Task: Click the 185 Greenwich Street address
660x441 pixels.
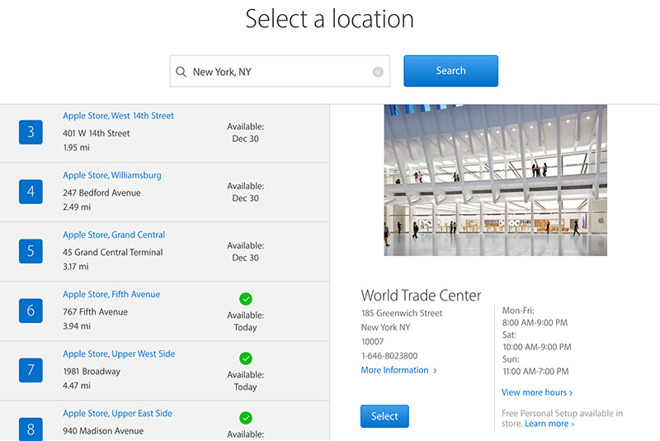Action: (x=402, y=313)
